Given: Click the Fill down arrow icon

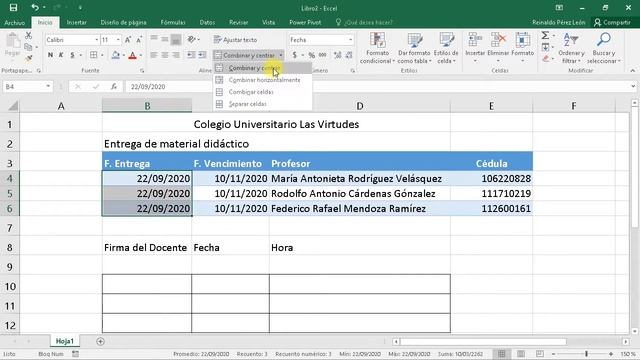Looking at the screenshot, I should click(x=546, y=47).
